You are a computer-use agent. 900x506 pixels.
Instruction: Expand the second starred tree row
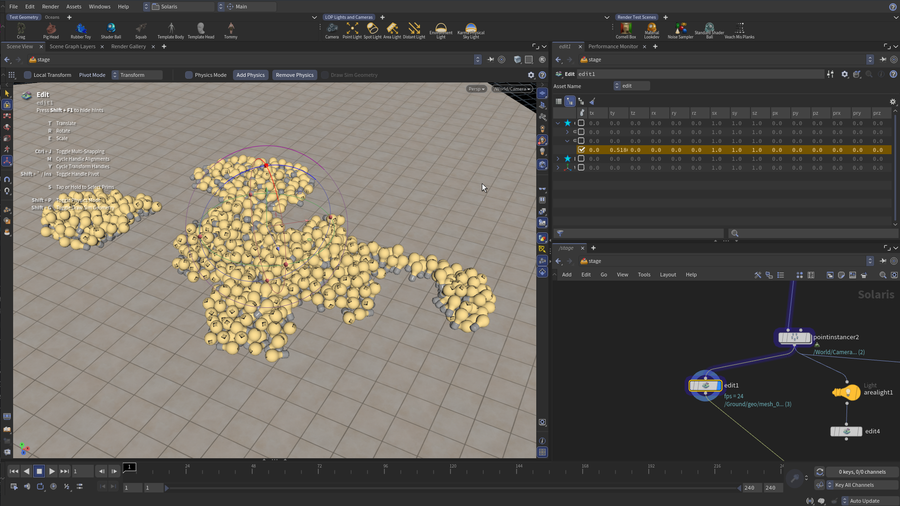557,159
